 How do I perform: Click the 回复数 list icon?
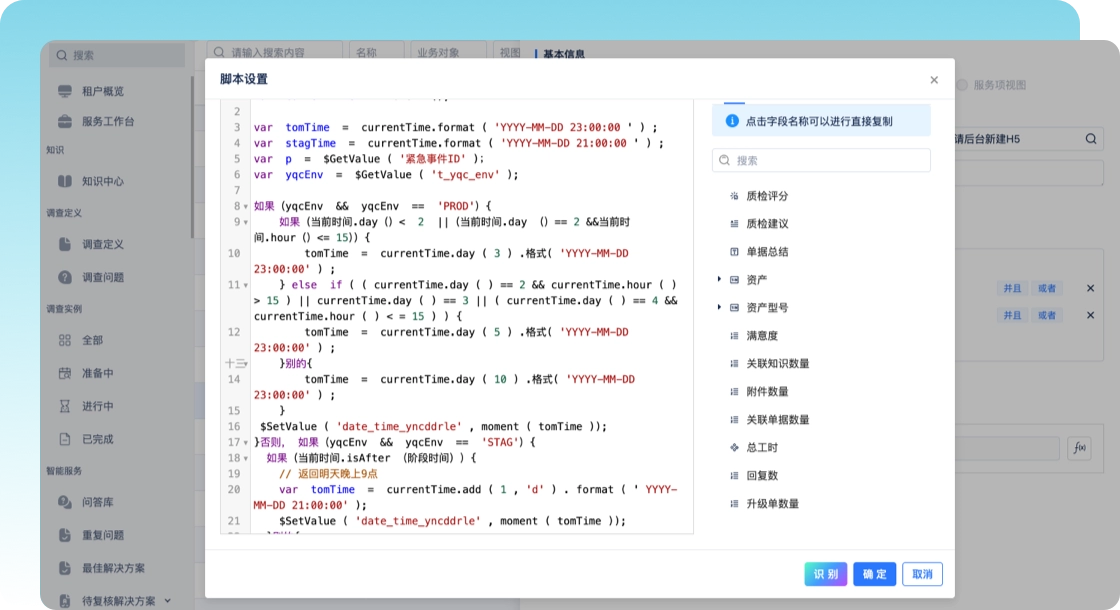[x=734, y=475]
